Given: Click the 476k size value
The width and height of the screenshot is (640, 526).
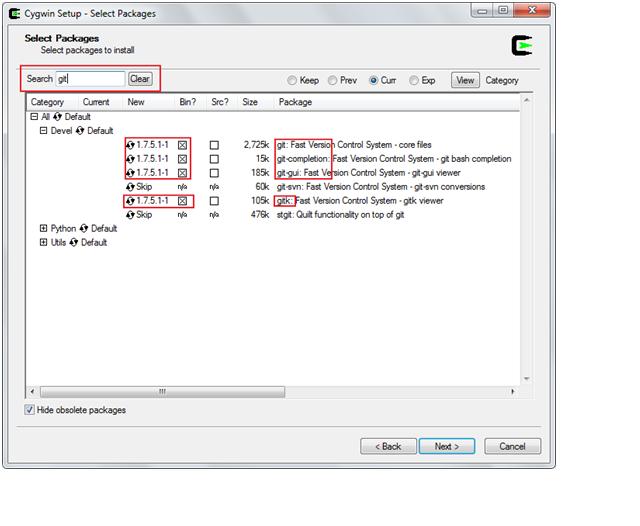Looking at the screenshot, I should point(260,215).
